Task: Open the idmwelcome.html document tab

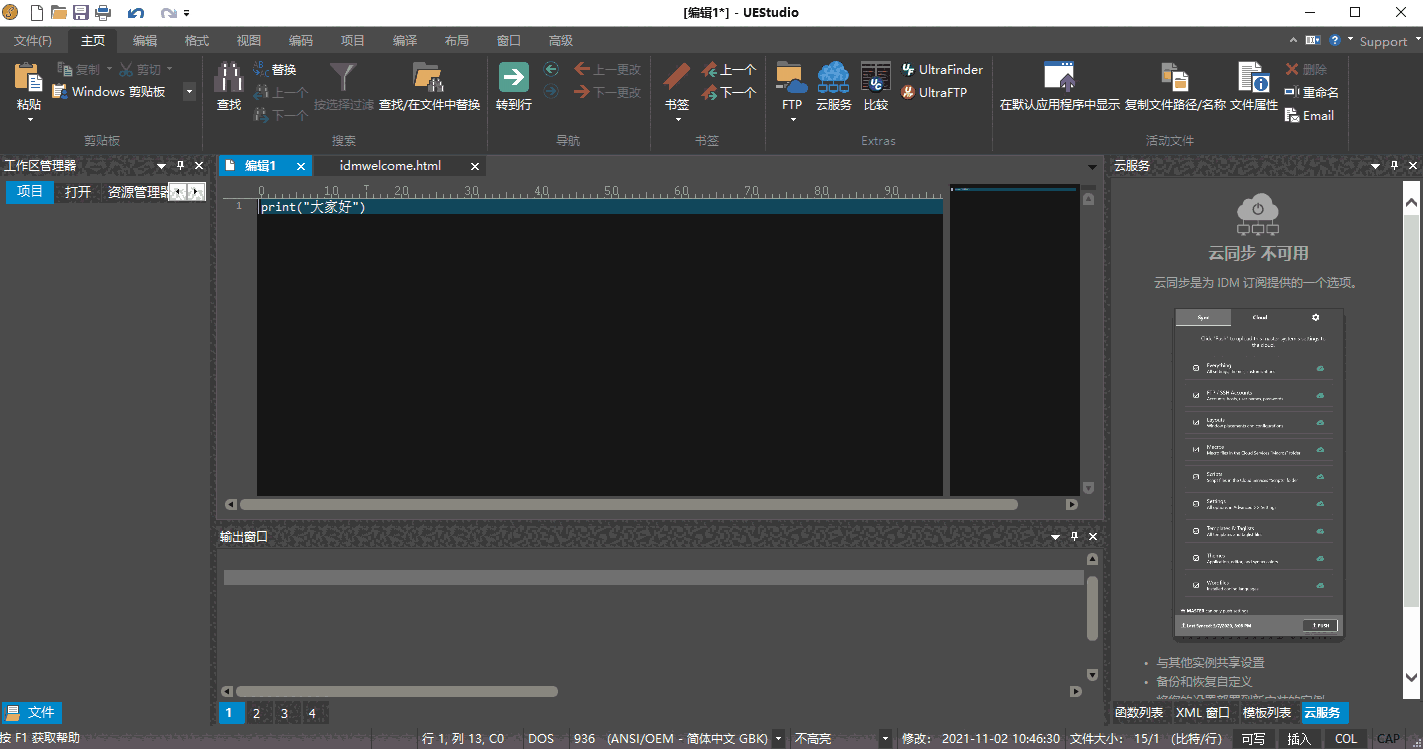Action: pos(389,166)
